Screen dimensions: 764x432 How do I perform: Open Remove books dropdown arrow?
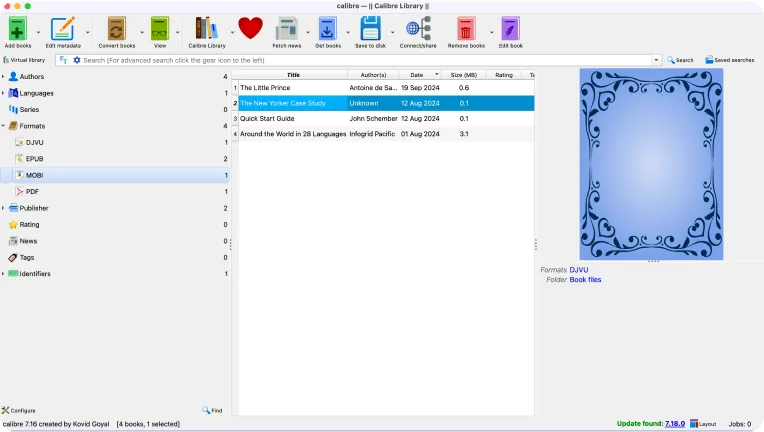(492, 33)
